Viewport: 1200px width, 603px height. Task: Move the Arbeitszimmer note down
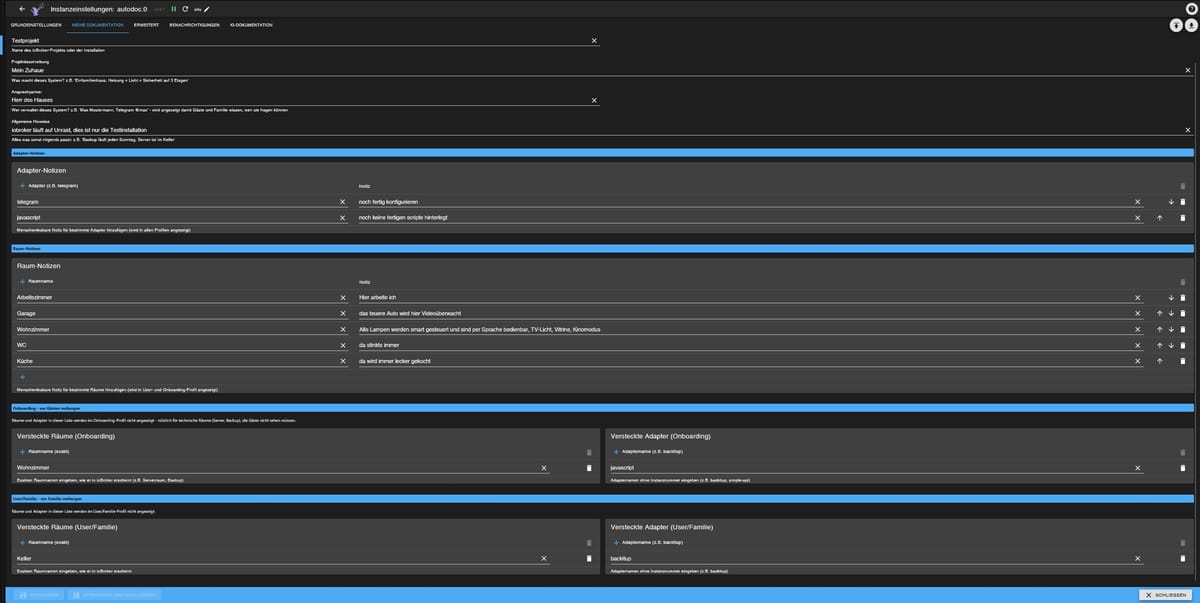click(x=1170, y=298)
